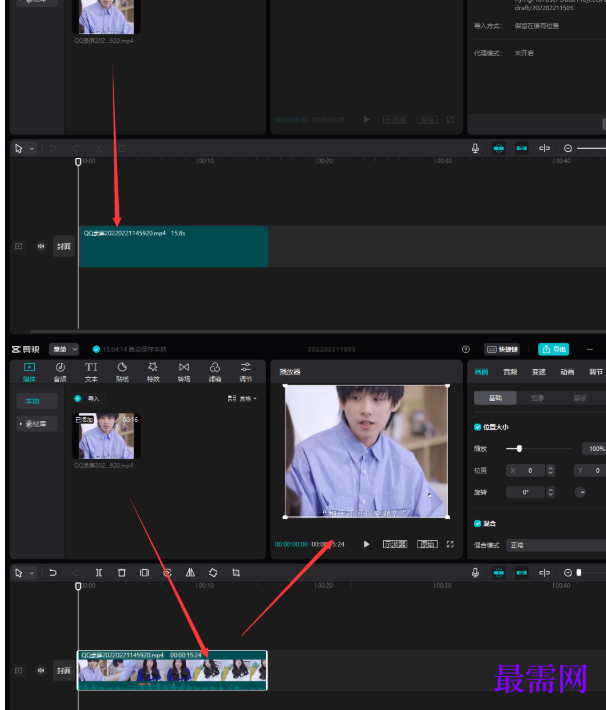
Task: Select the 抠像 cutout sub-tab
Action: tap(537, 398)
